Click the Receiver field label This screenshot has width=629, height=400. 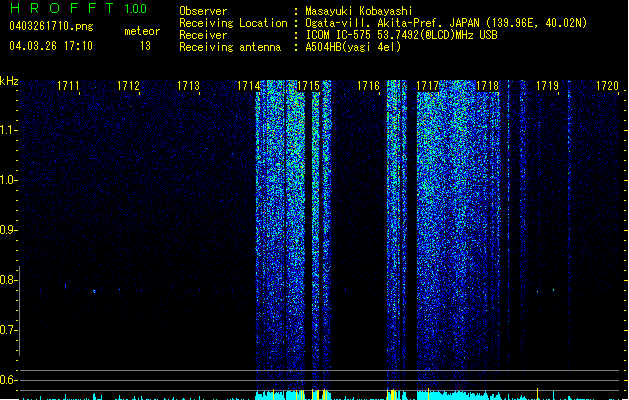tap(203, 35)
